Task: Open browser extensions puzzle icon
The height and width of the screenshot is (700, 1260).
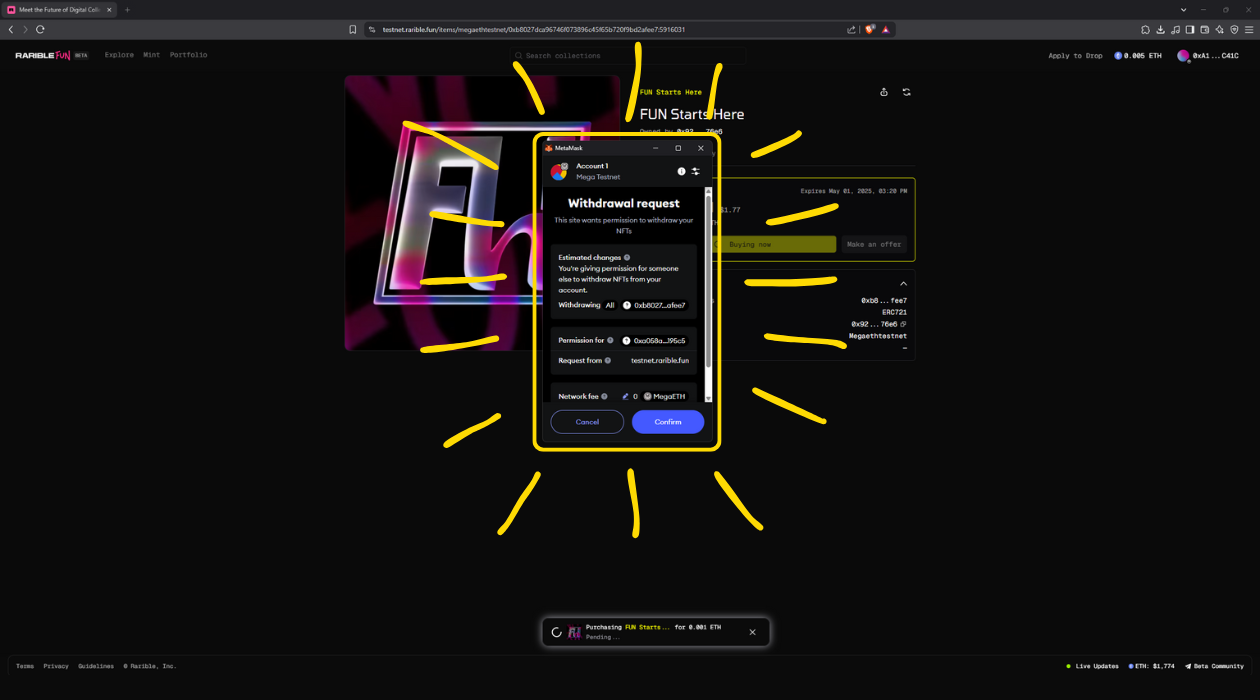Action: (x=1145, y=29)
